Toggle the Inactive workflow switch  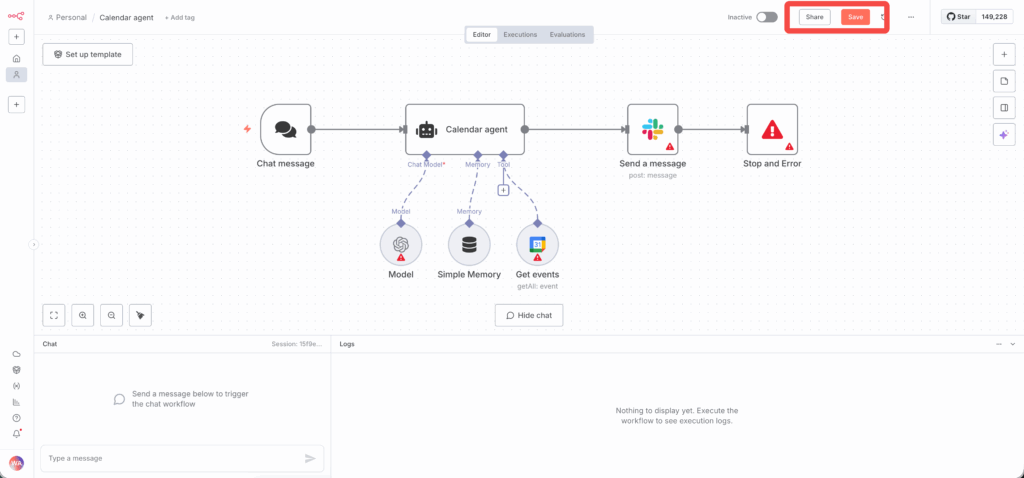767,17
